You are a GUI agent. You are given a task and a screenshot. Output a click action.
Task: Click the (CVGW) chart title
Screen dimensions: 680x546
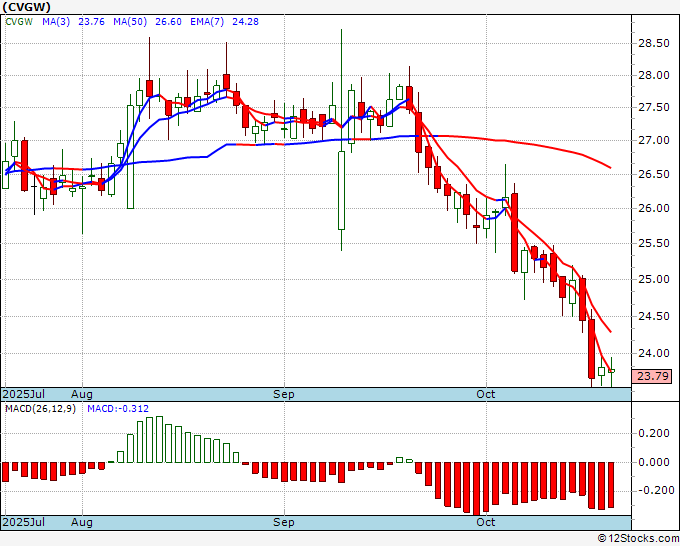pos(27,7)
